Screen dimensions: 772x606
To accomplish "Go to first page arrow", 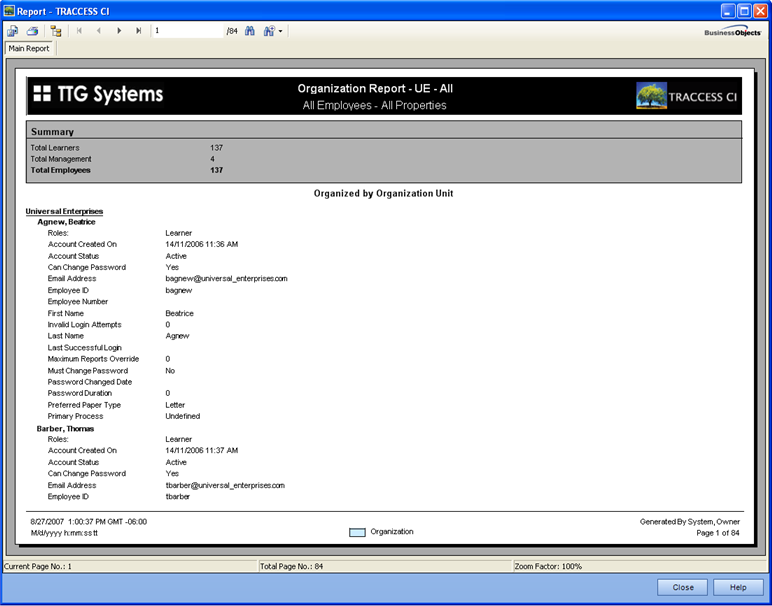I will [x=79, y=31].
